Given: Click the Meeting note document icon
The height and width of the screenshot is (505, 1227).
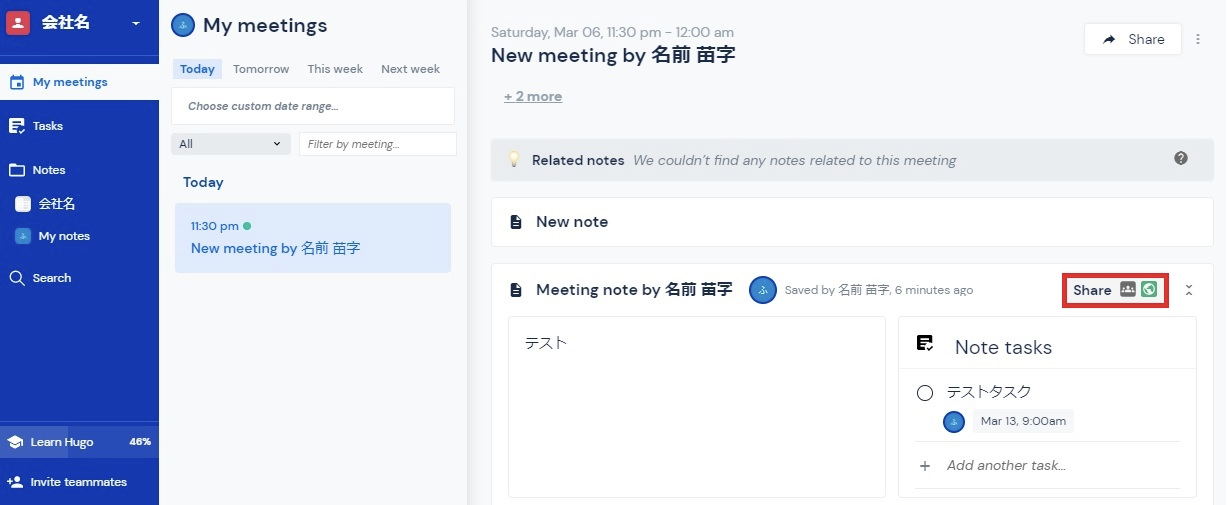Looking at the screenshot, I should (x=516, y=290).
